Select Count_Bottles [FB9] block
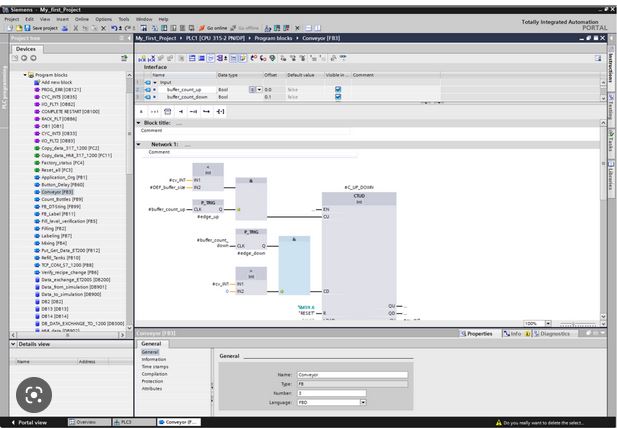Viewport: 617px width, 428px height. tap(62, 199)
